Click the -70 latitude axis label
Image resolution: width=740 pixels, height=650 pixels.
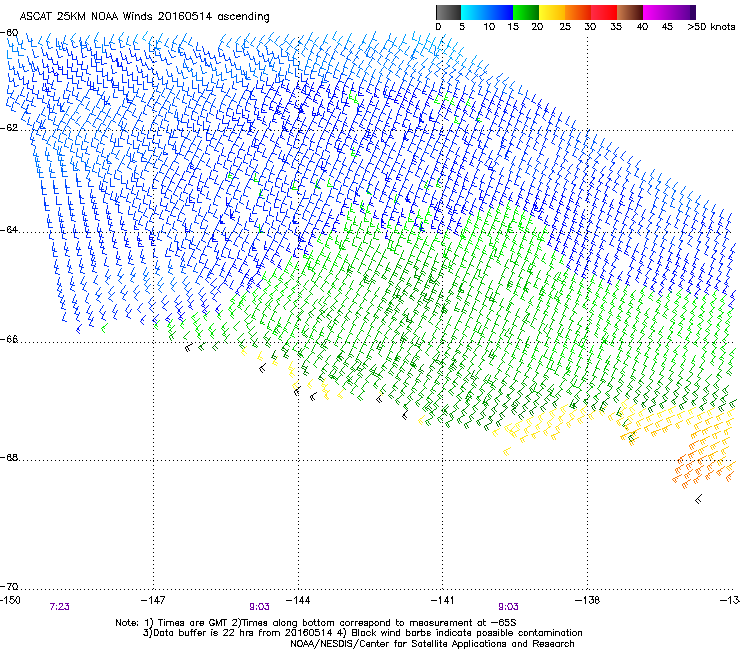(x=9, y=586)
